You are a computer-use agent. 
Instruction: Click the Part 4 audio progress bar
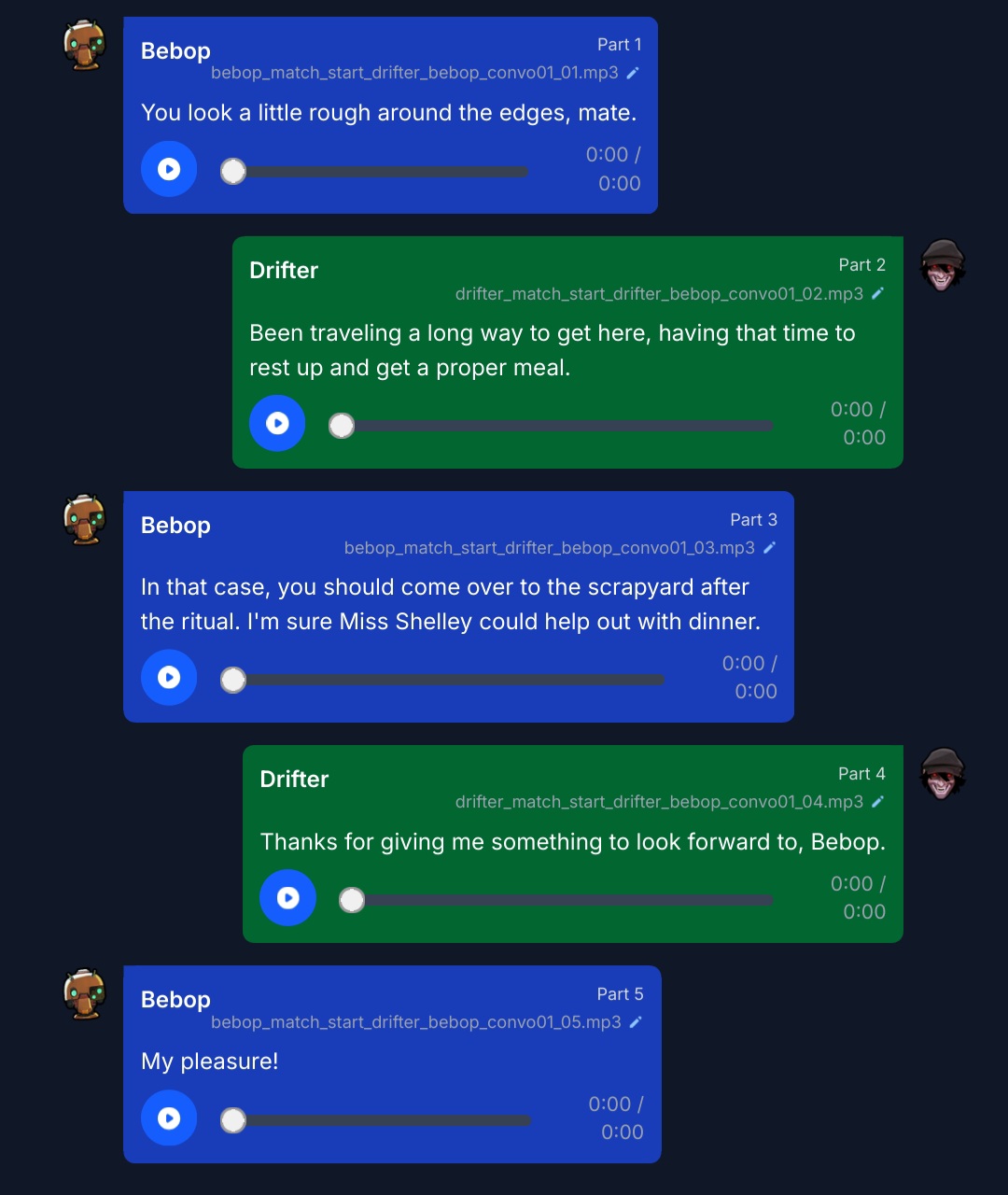tap(556, 900)
